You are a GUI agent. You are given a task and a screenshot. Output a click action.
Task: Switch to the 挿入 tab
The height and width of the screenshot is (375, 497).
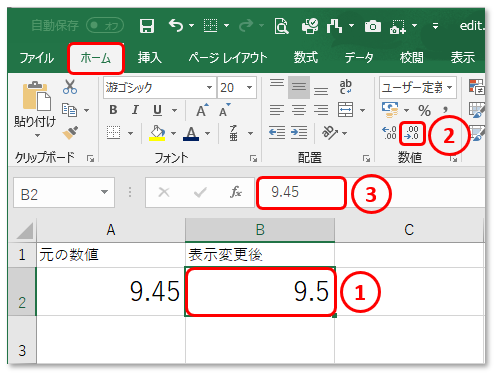[150, 58]
